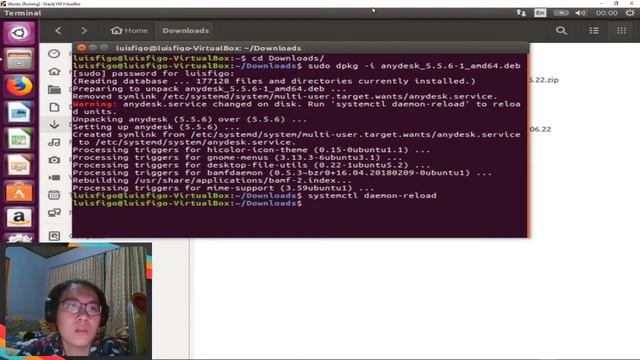Open Trash in Files sidebar
Viewport: 640px width, 360px height.
click(54, 195)
